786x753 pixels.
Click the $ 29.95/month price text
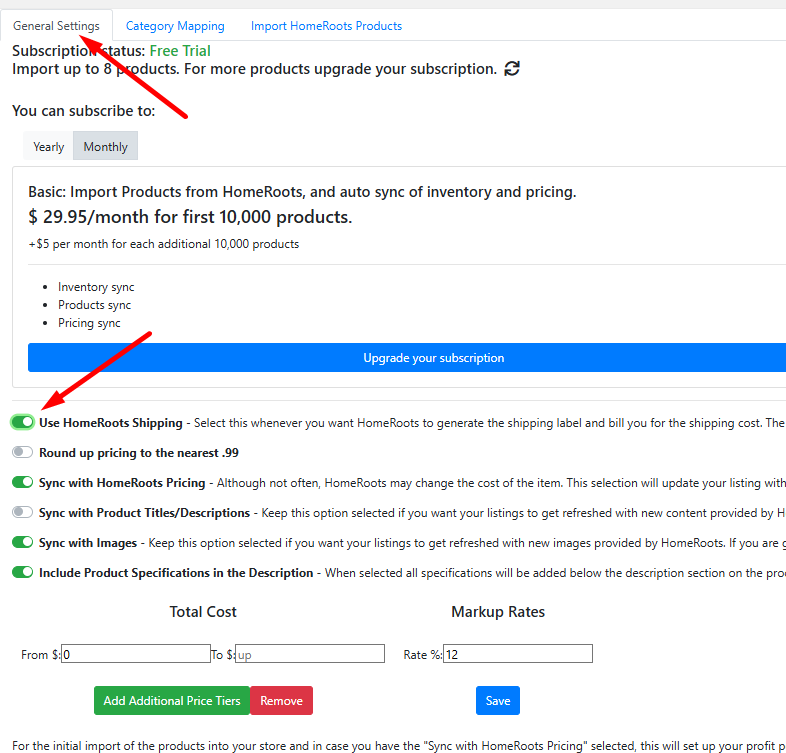[x=190, y=217]
